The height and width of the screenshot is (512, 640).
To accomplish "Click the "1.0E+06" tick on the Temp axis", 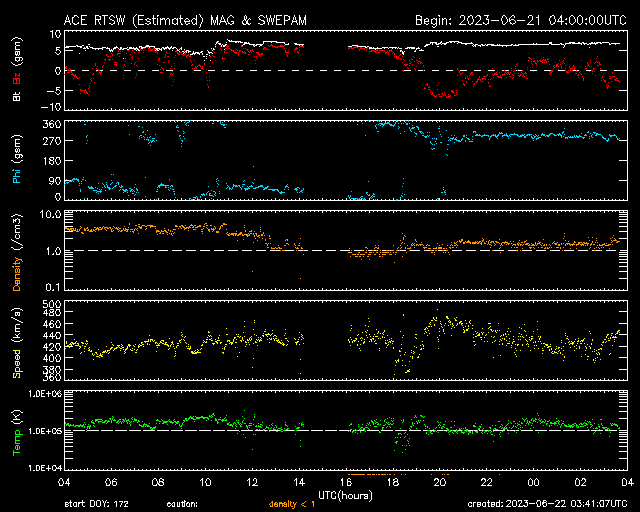I will 45,394.
